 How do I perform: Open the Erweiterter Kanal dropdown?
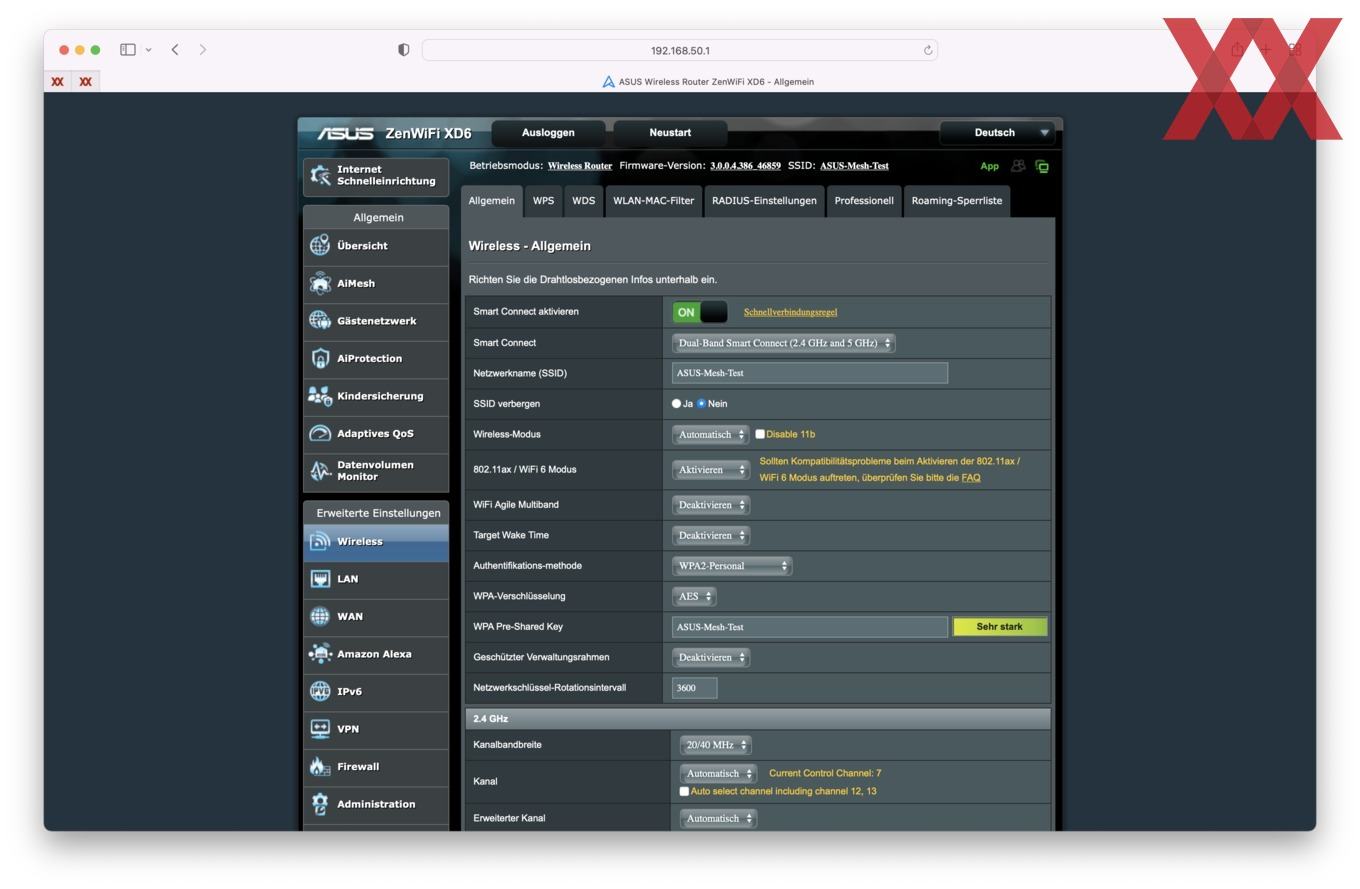point(718,819)
